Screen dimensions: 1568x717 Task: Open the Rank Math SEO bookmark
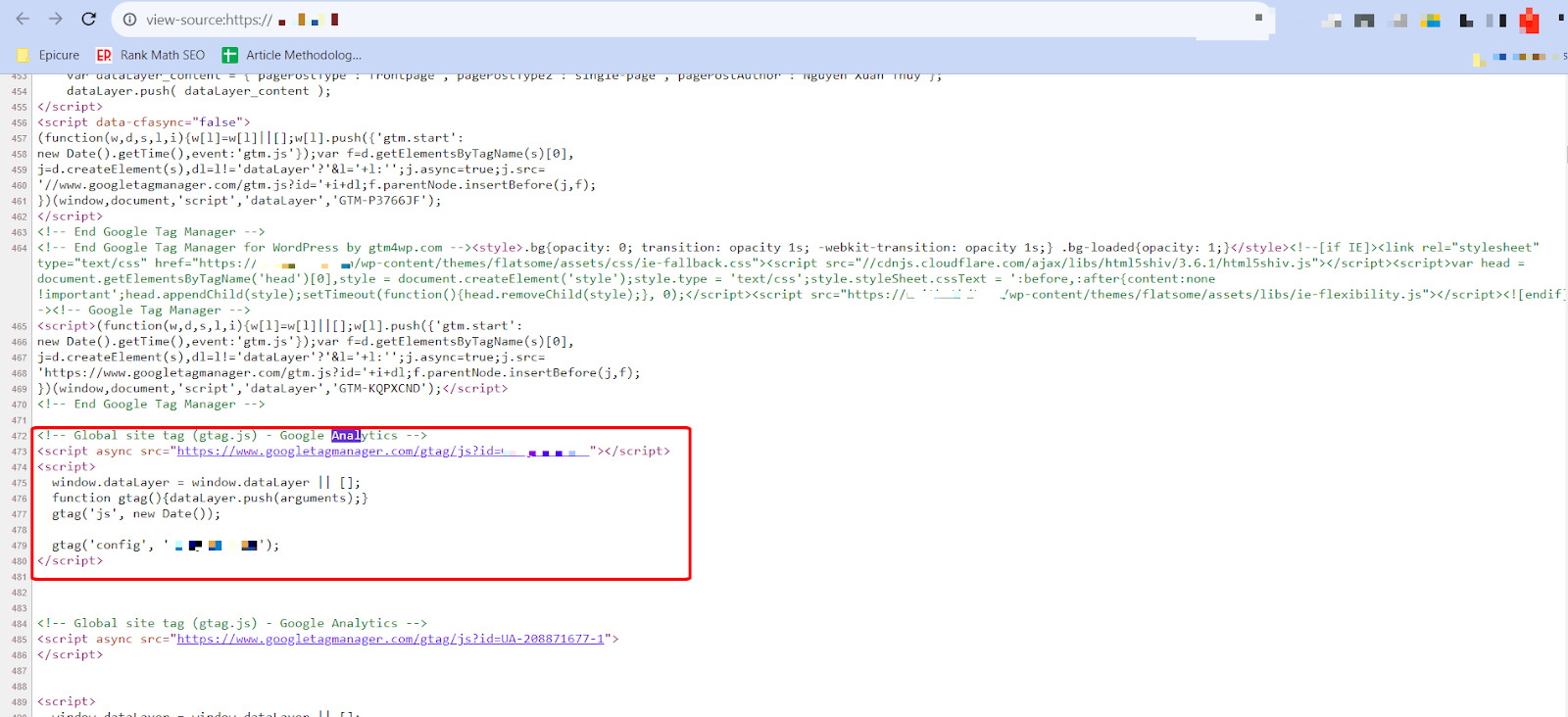(151, 55)
